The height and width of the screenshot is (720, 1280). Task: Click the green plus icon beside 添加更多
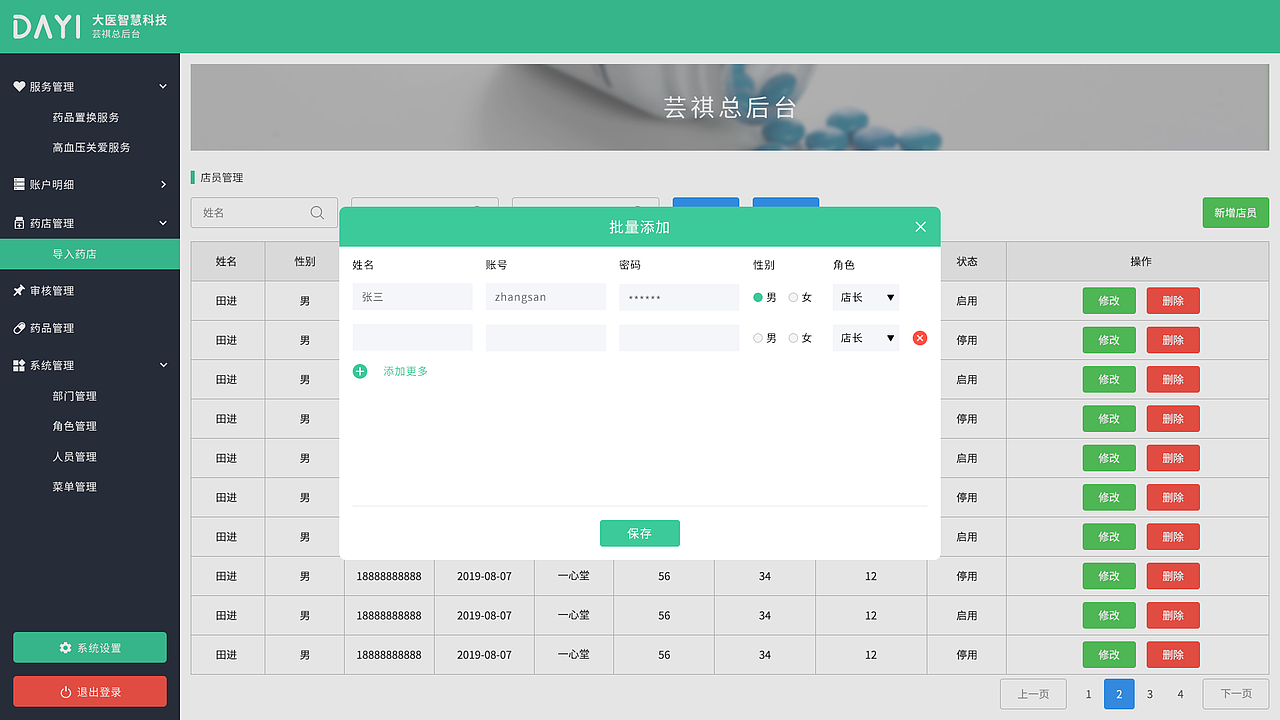(x=360, y=371)
